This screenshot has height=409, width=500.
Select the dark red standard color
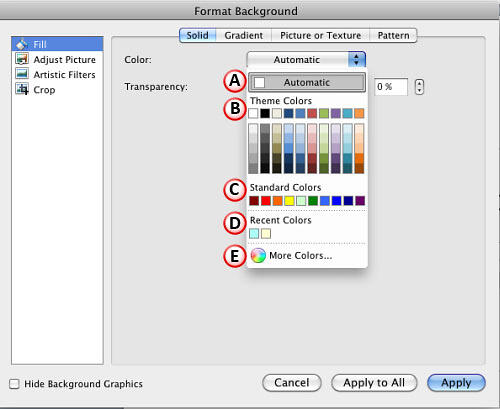(x=254, y=201)
